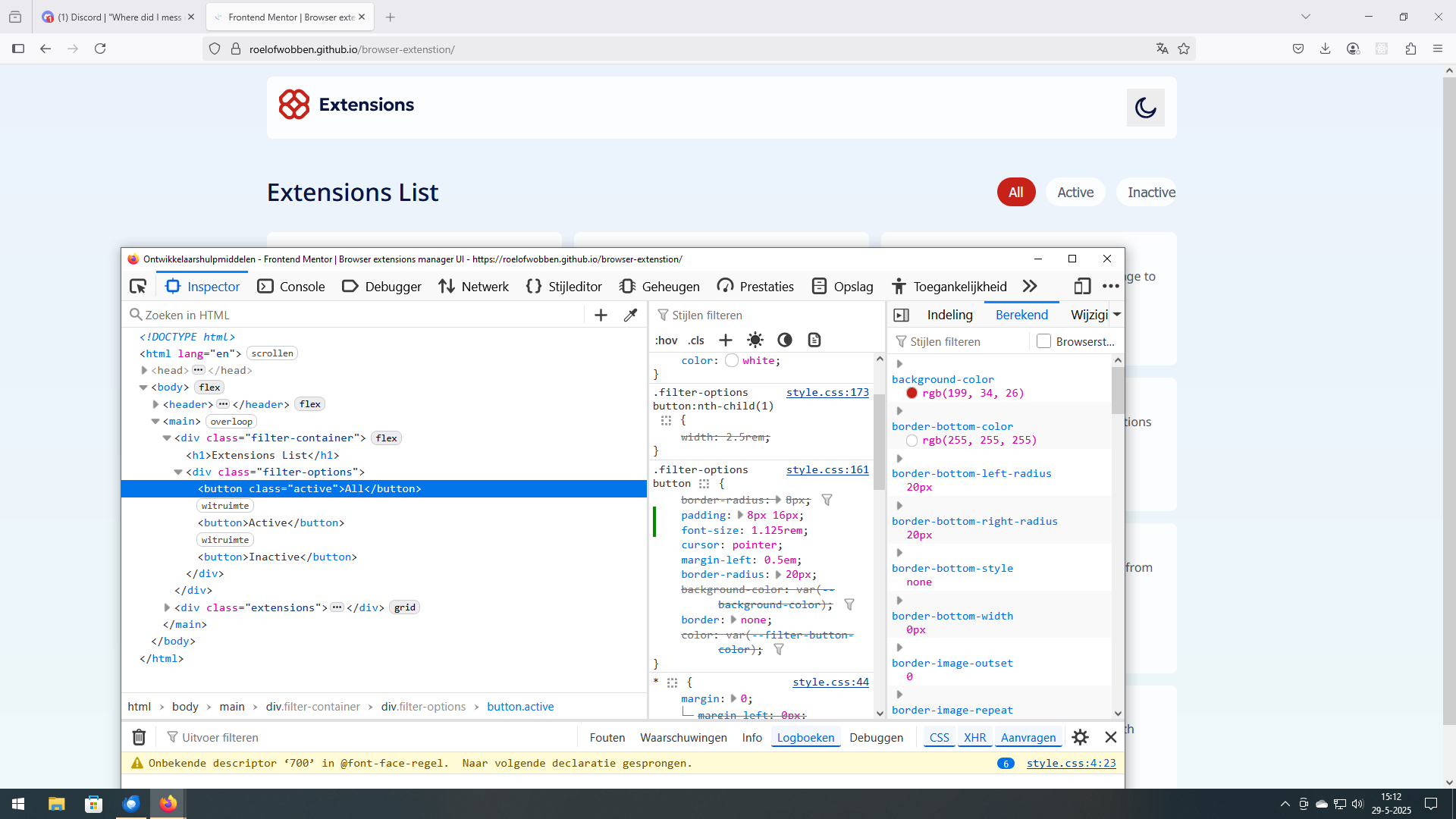Open style.css:173 source link

click(x=827, y=392)
